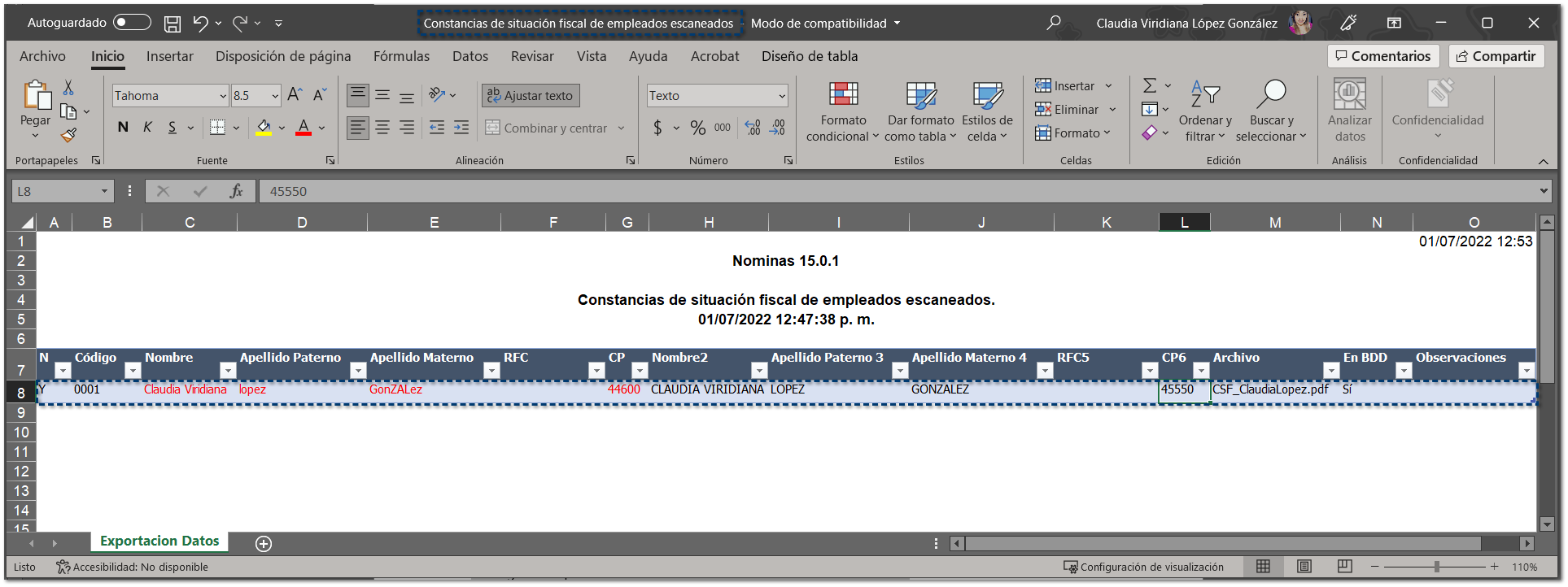
Task: Switch to the Insertar tab
Action: point(170,56)
